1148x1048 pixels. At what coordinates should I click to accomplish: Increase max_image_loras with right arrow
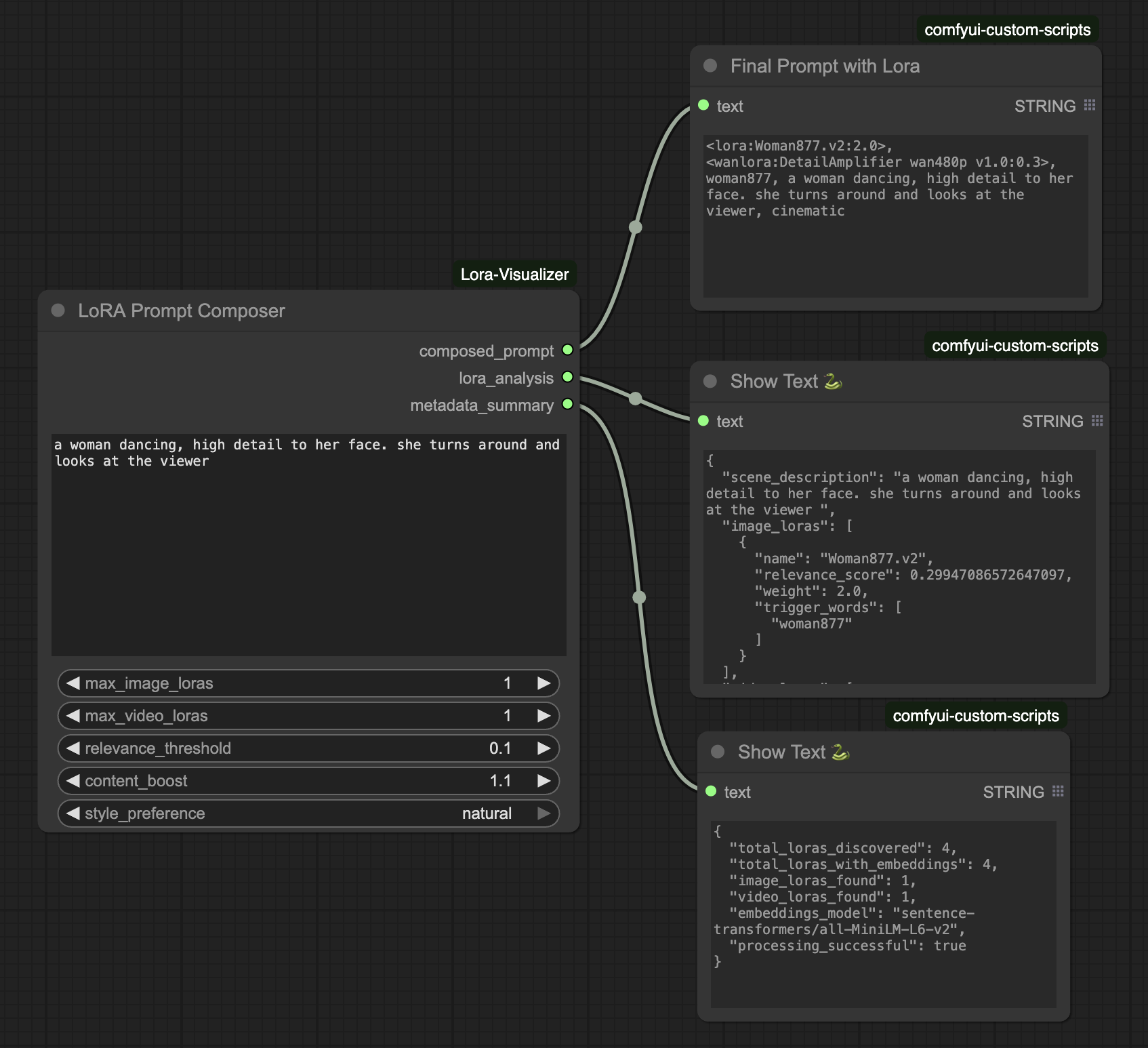[x=544, y=683]
